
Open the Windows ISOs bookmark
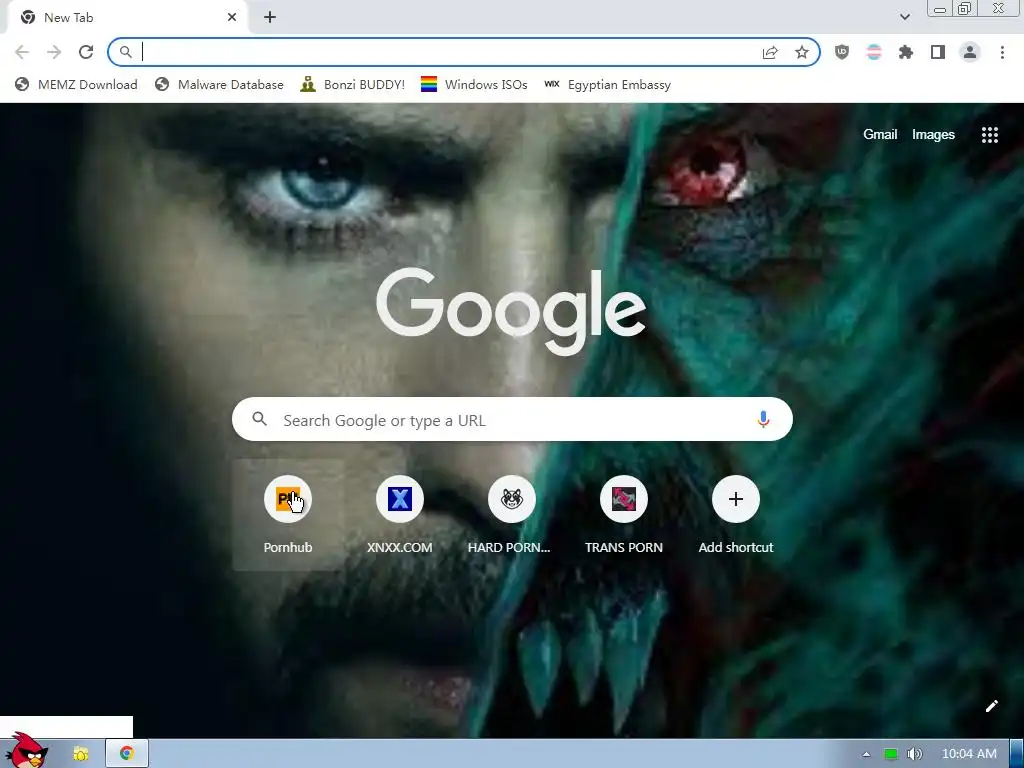[x=474, y=84]
